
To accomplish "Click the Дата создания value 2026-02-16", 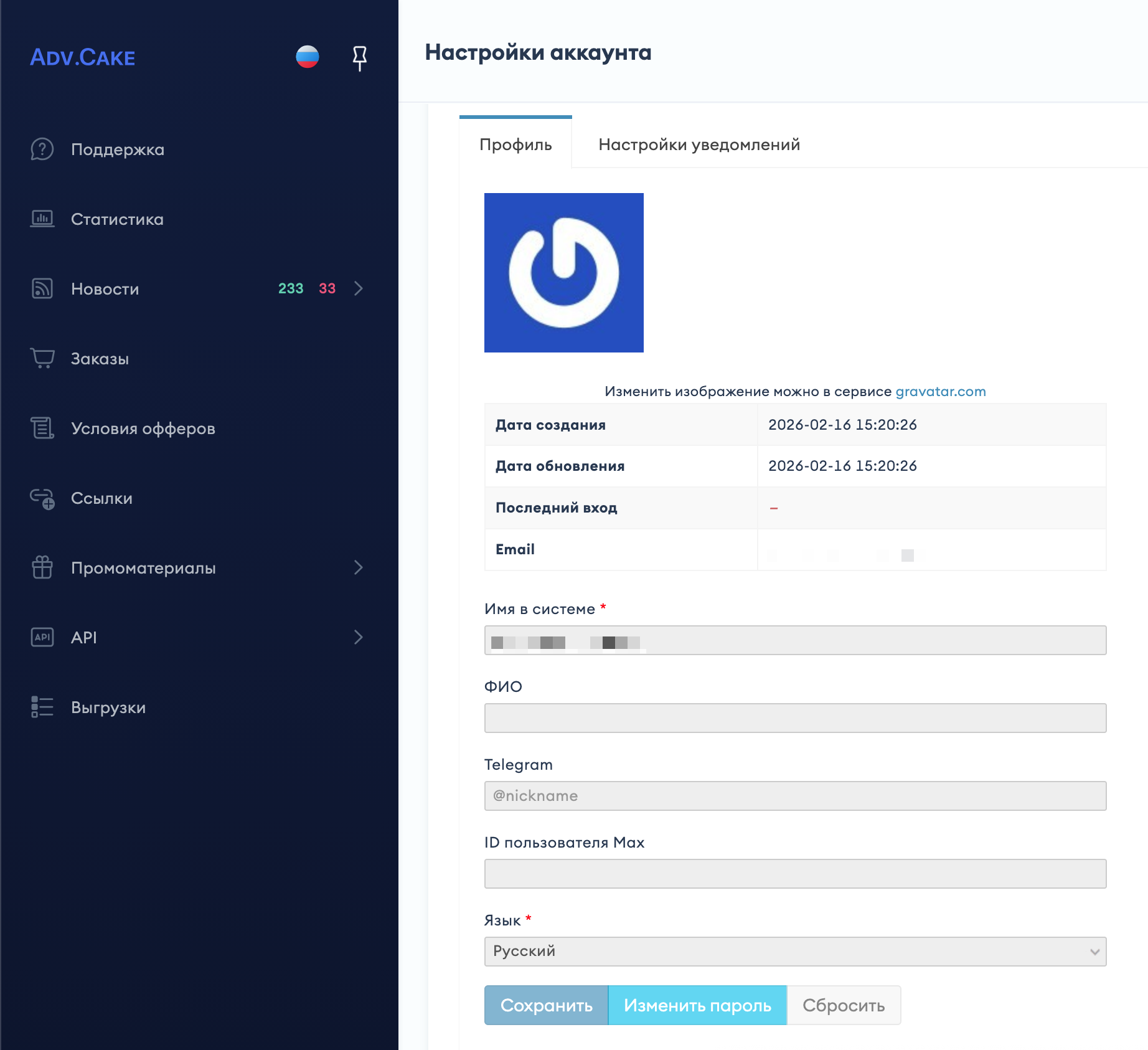I will pyautogui.click(x=842, y=425).
